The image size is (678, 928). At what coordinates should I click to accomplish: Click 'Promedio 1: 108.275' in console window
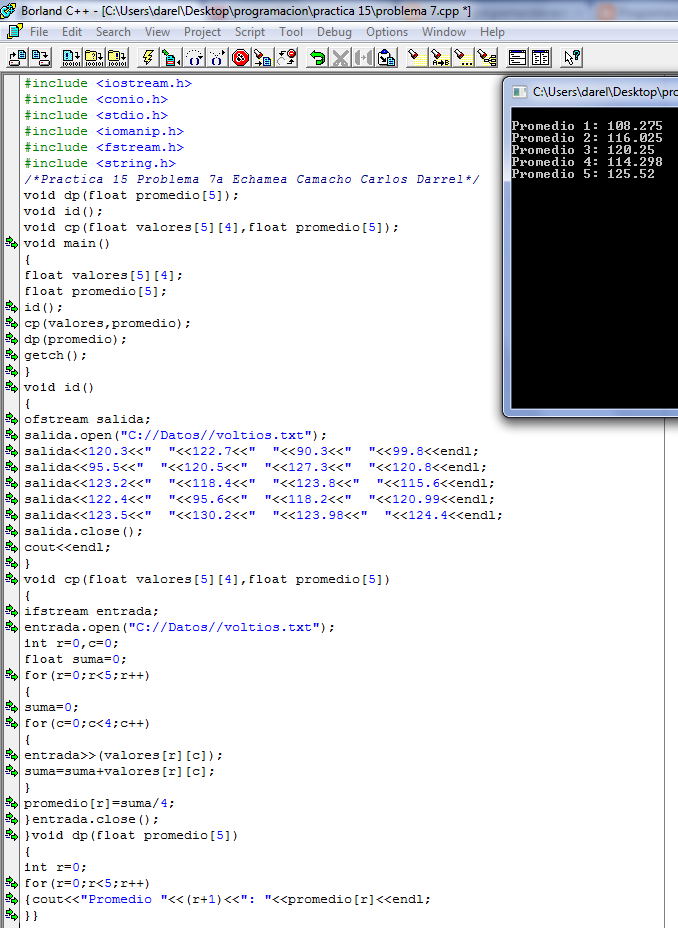tap(587, 125)
